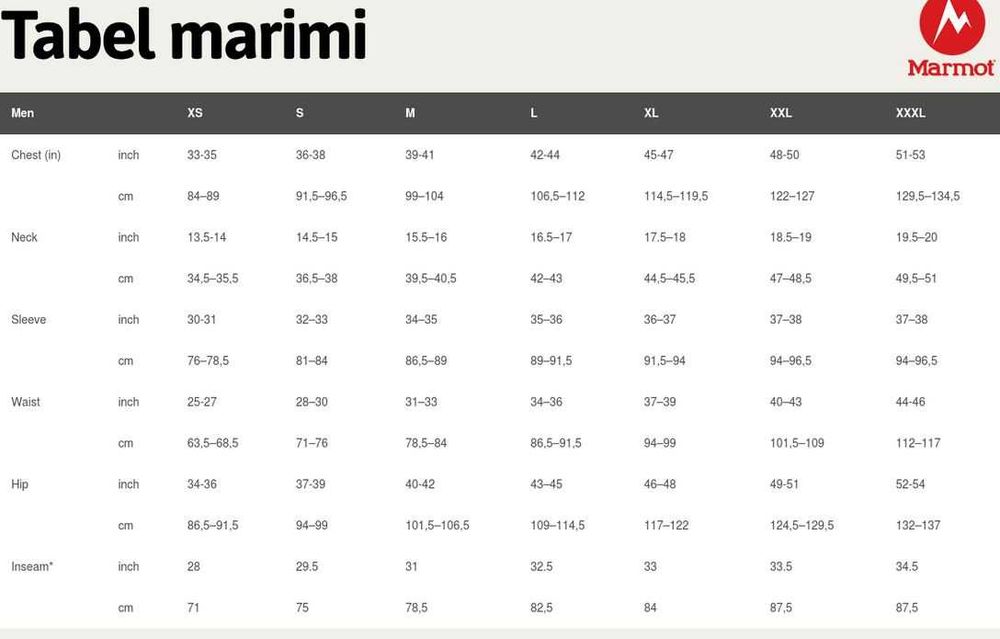
Task: Click the Sleeve row label
Action: (28, 320)
